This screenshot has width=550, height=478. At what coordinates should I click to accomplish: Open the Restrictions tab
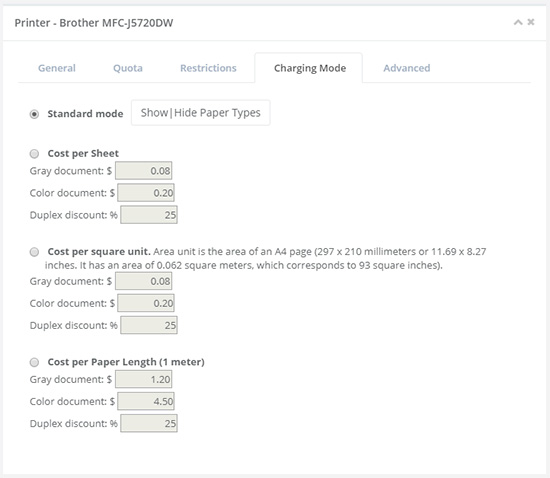pyautogui.click(x=208, y=68)
